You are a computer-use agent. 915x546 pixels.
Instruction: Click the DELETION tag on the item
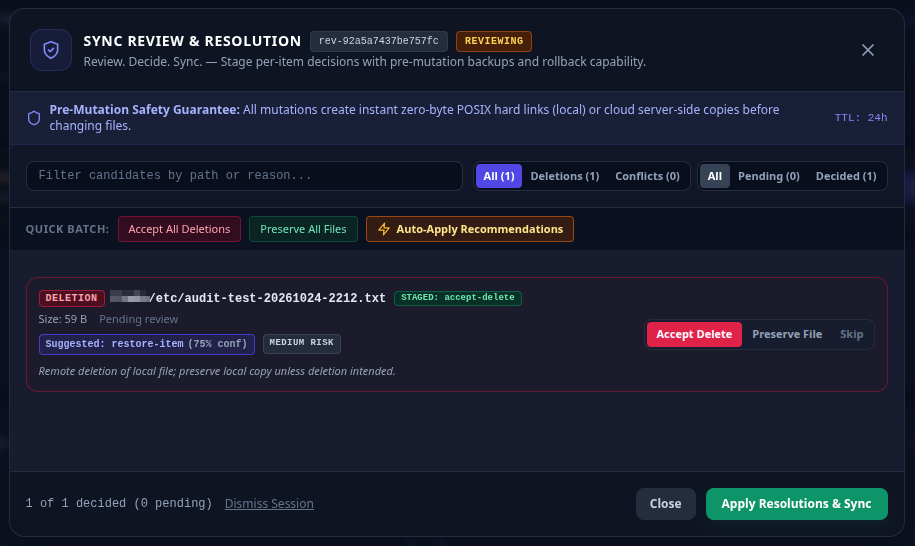(72, 298)
